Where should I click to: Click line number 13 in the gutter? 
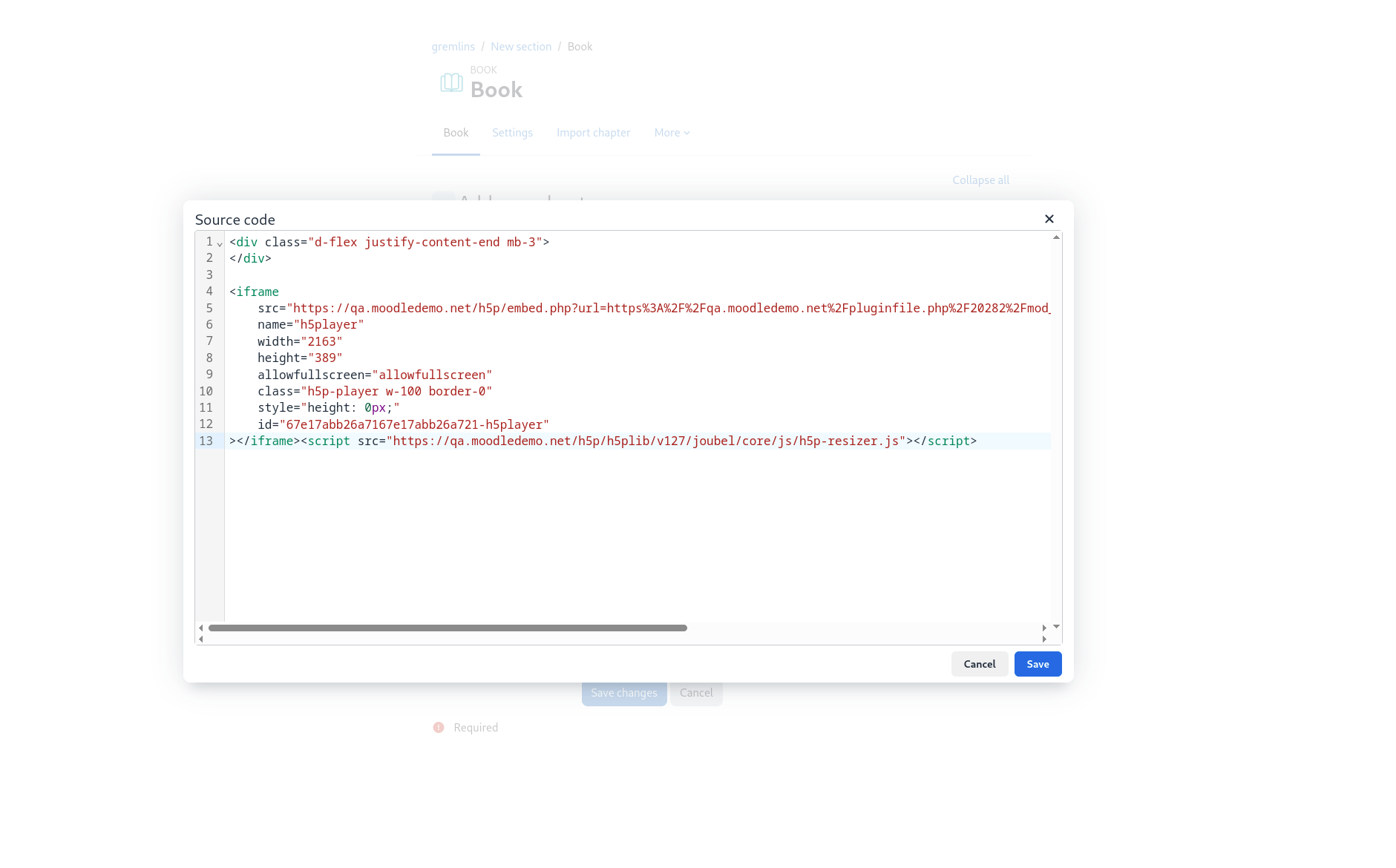(x=206, y=441)
